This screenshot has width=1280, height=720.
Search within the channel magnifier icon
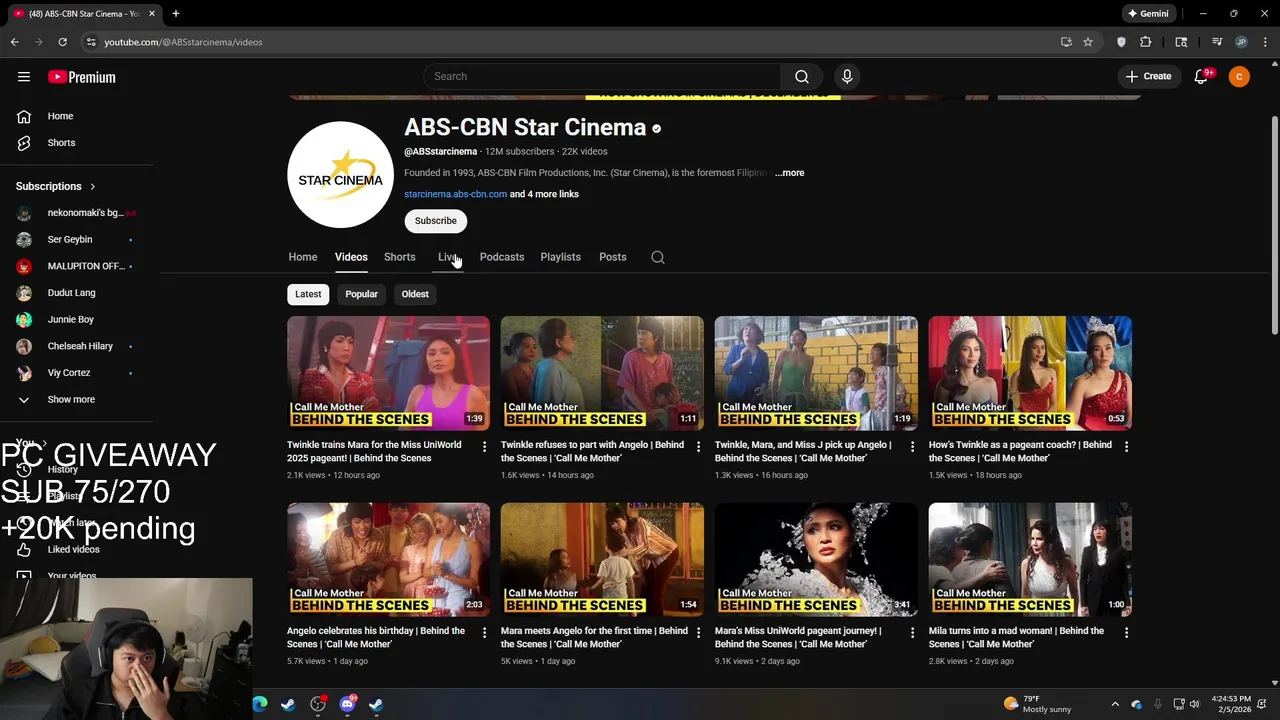(x=658, y=257)
